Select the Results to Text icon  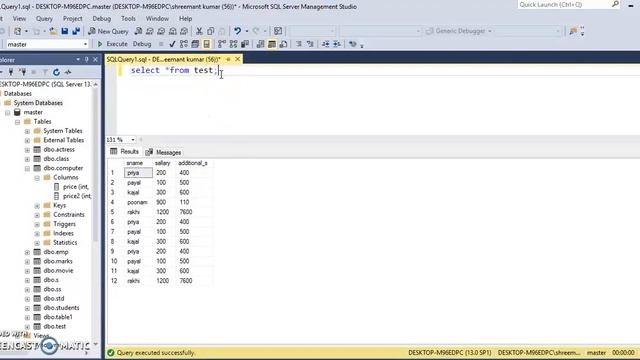[x=260, y=44]
